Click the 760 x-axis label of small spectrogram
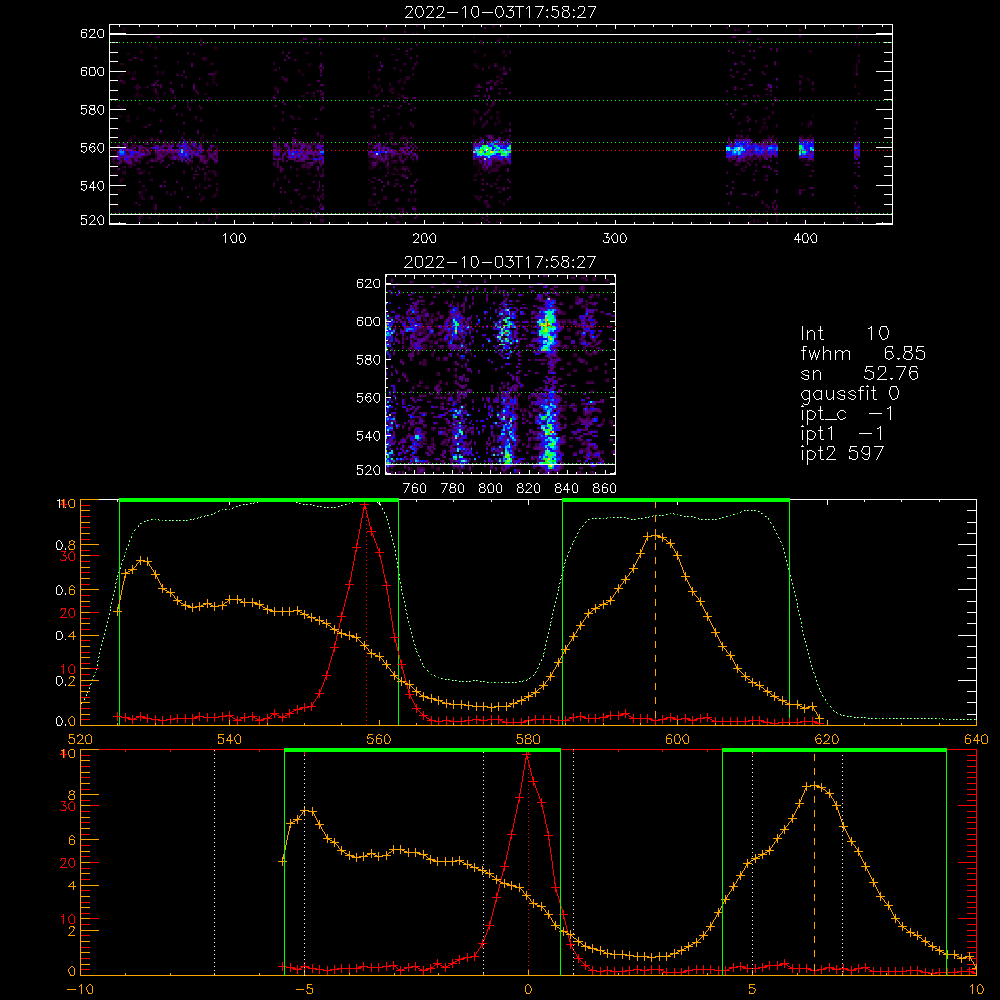 [415, 489]
